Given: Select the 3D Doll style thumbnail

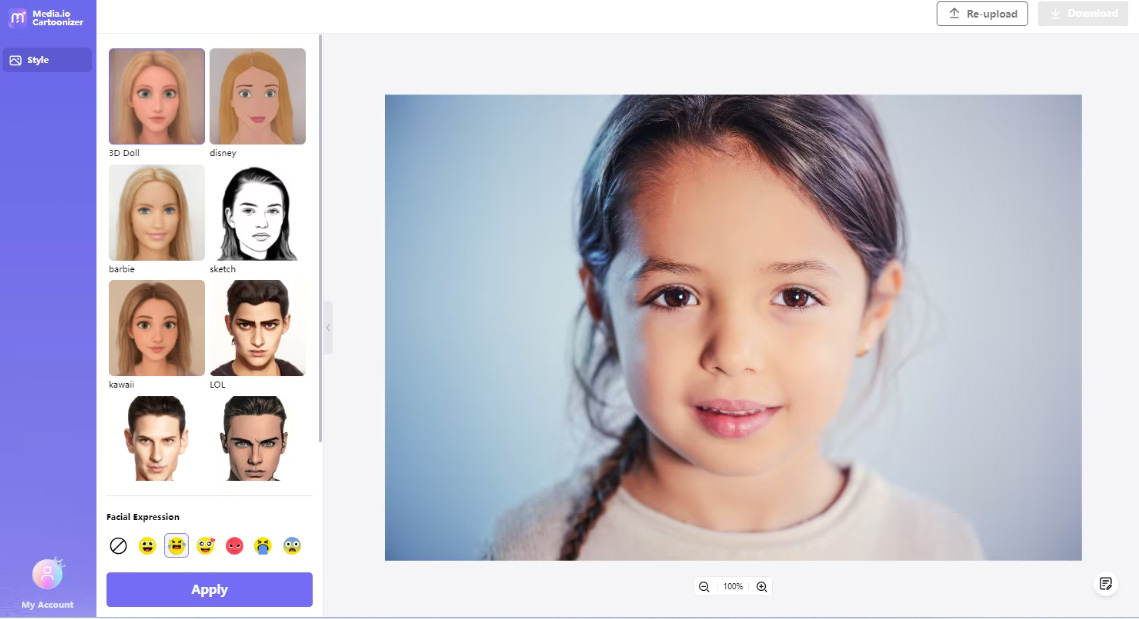Looking at the screenshot, I should tap(157, 96).
